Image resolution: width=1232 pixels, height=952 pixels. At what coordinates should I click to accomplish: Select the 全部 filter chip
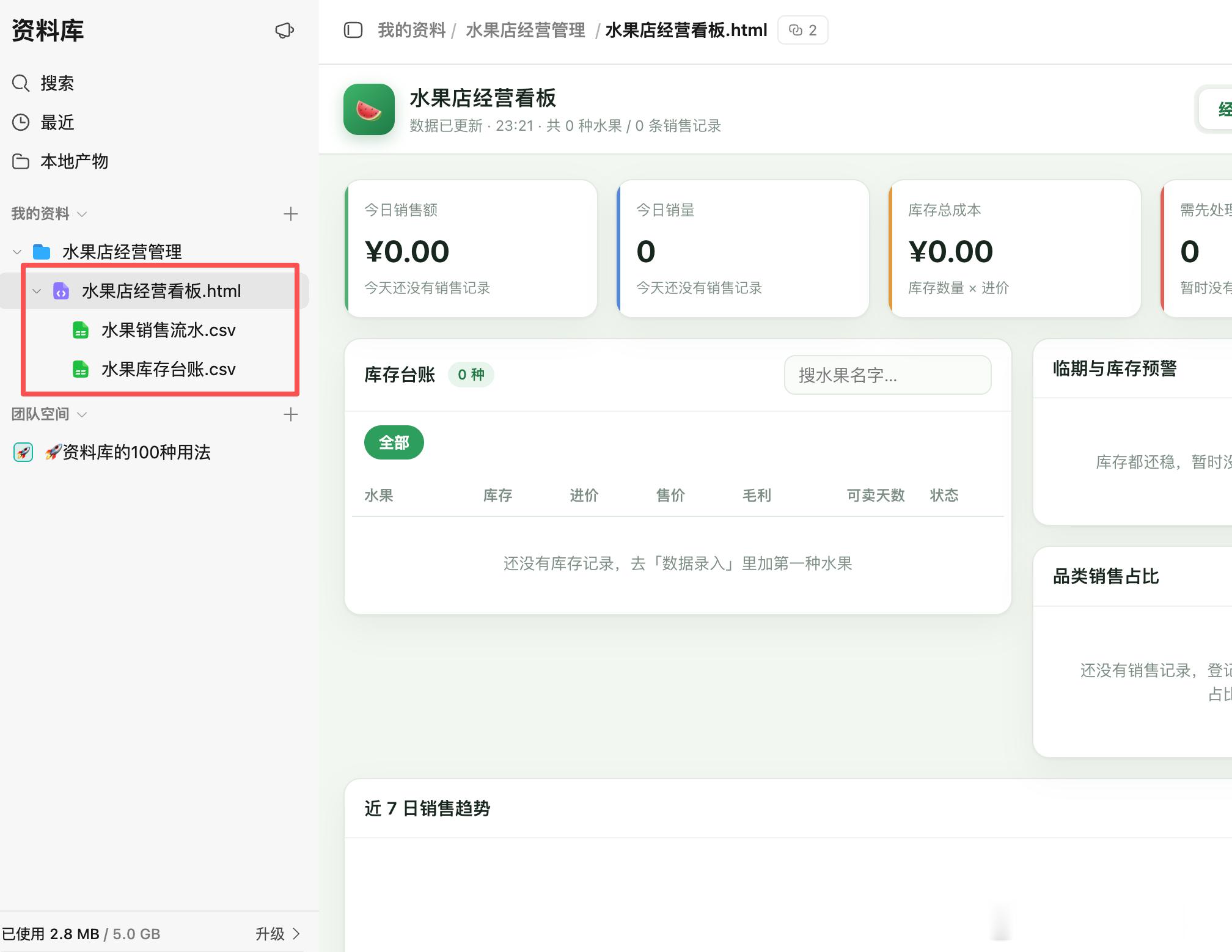[394, 442]
